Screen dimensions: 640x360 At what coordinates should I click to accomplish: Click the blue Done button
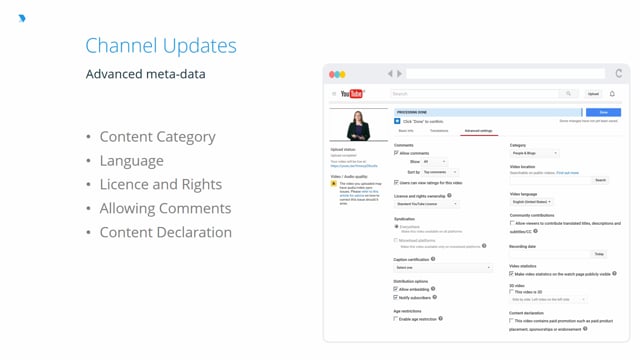pyautogui.click(x=603, y=112)
